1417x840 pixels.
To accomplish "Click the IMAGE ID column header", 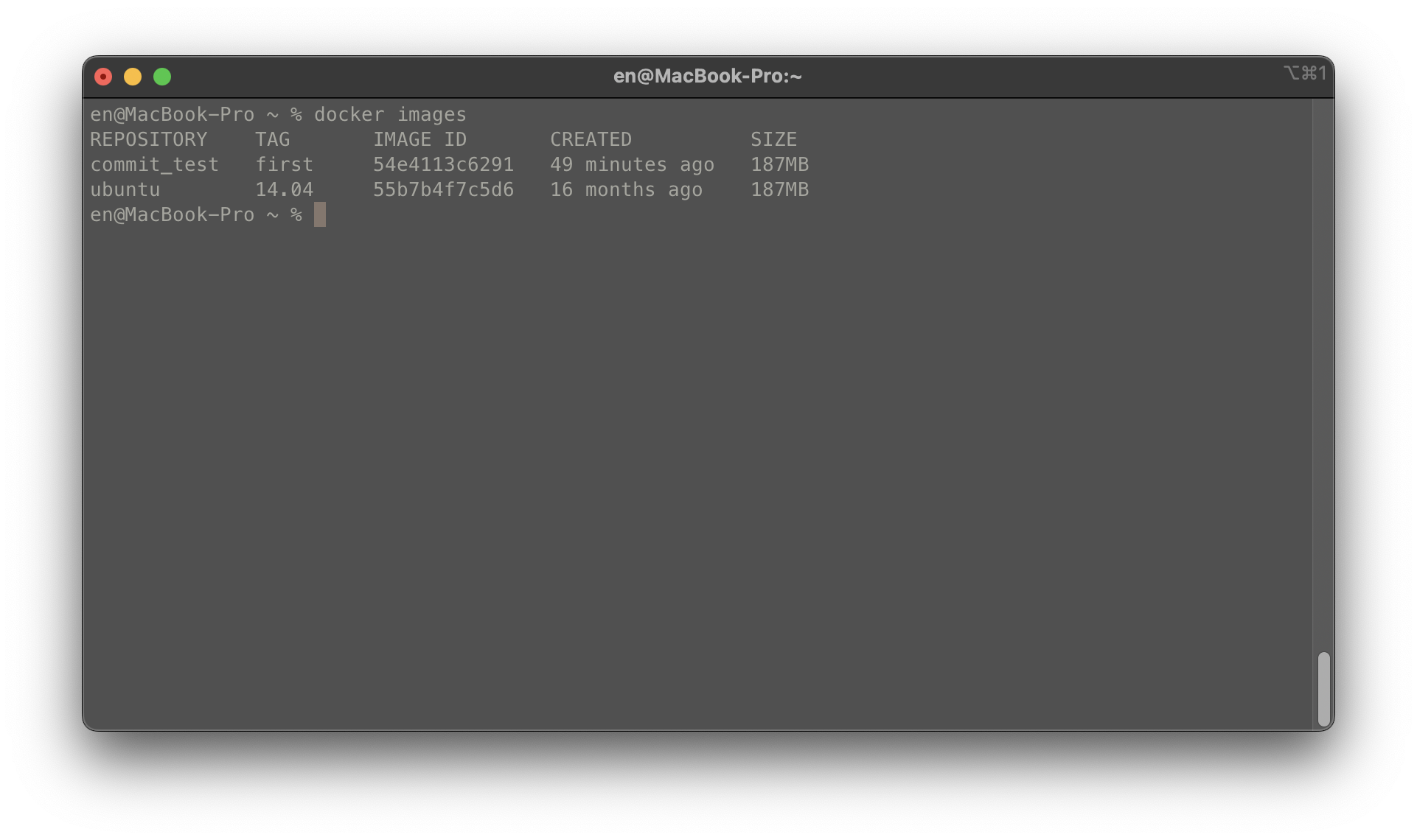I will click(419, 140).
